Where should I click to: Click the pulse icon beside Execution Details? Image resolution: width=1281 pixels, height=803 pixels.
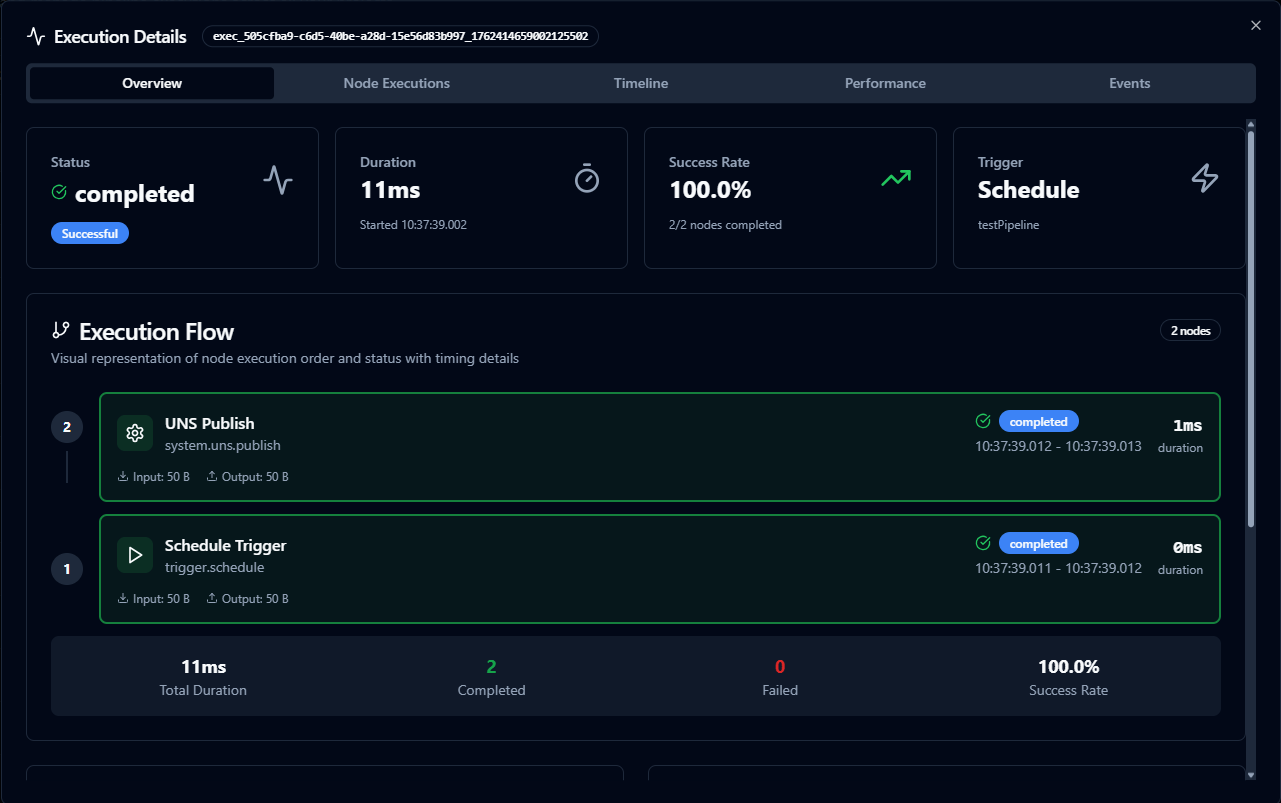coord(36,37)
